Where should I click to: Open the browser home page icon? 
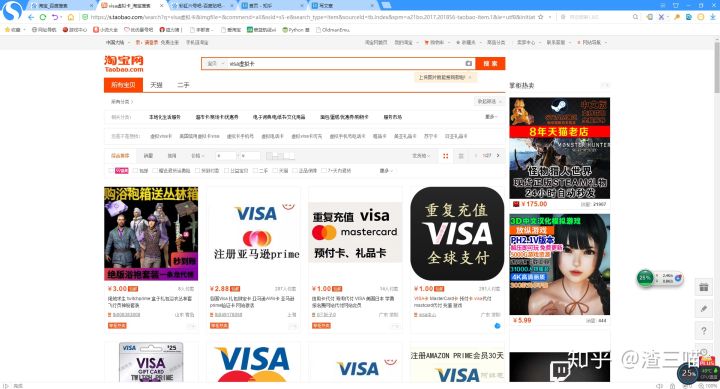point(71,17)
